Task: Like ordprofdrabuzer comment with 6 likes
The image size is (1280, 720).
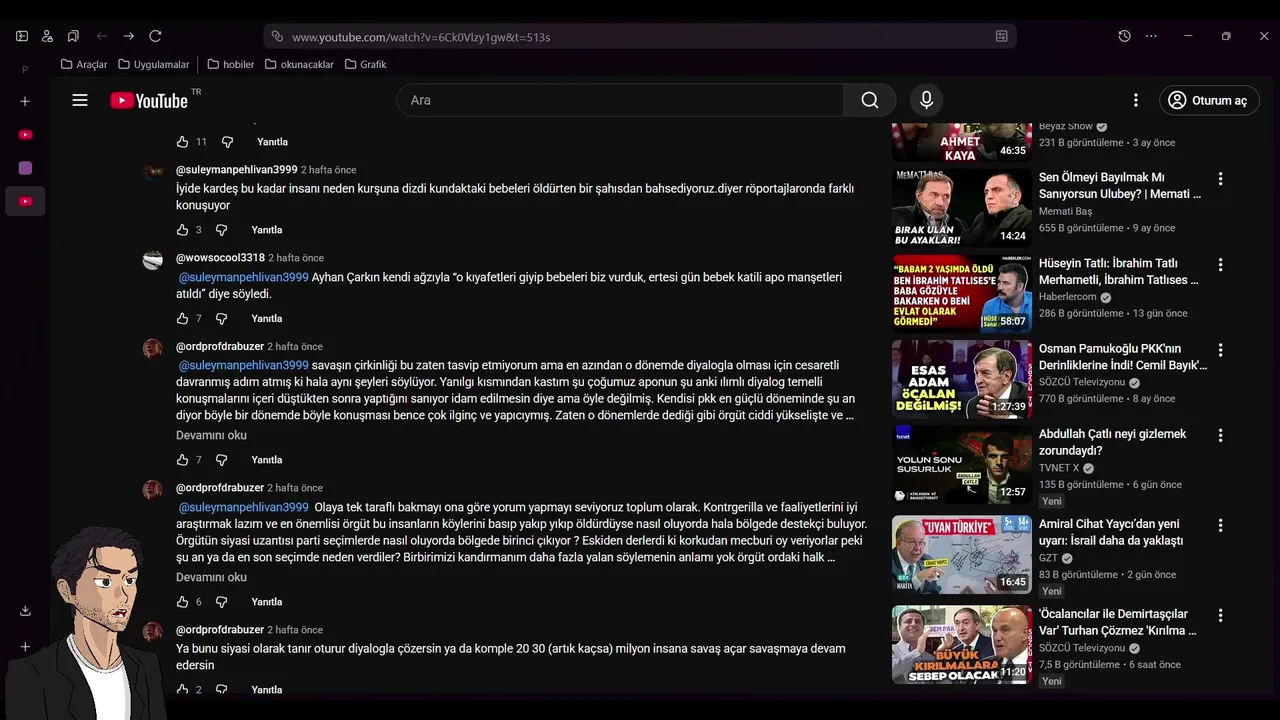Action: pos(182,602)
